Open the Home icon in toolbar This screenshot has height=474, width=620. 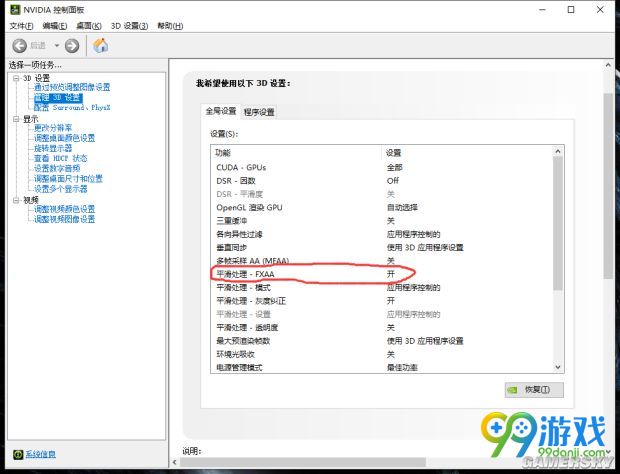coord(100,45)
